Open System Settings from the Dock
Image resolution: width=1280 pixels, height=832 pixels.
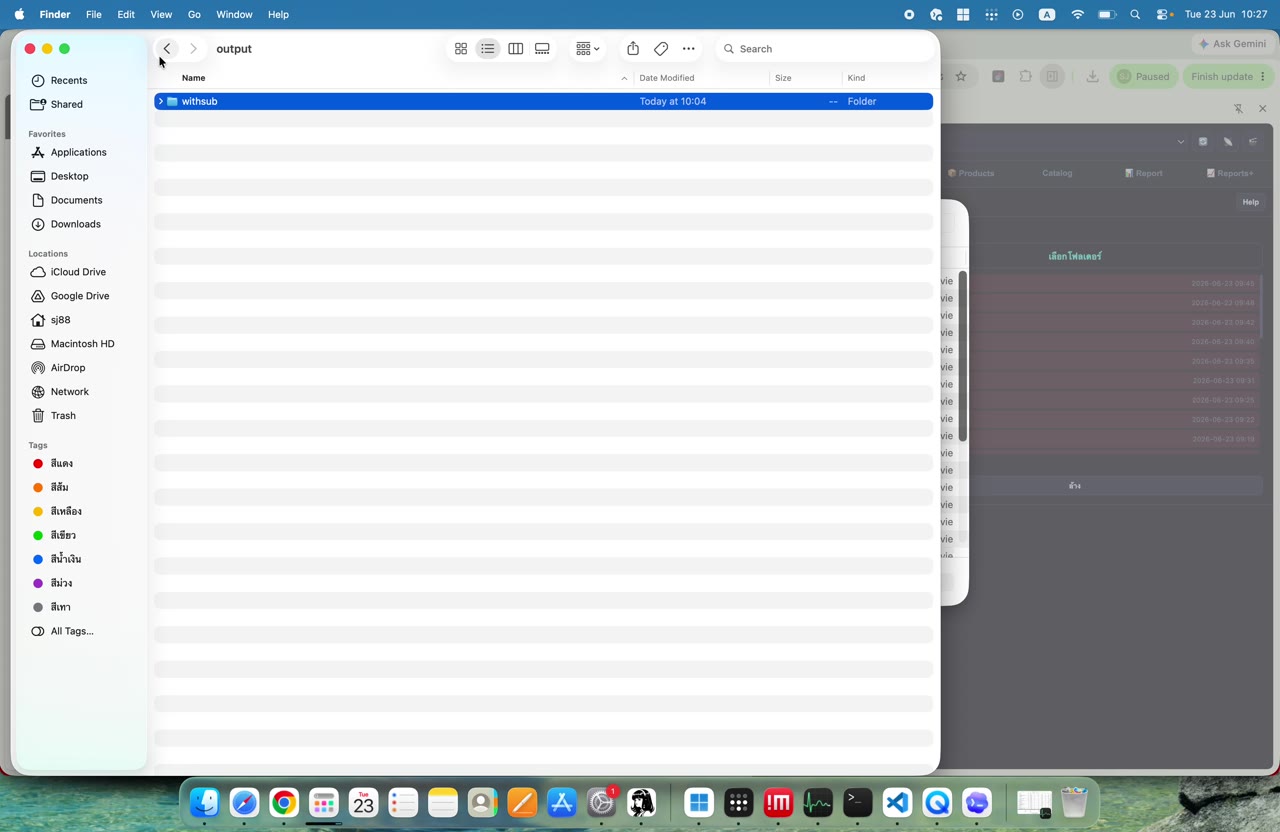(x=602, y=803)
